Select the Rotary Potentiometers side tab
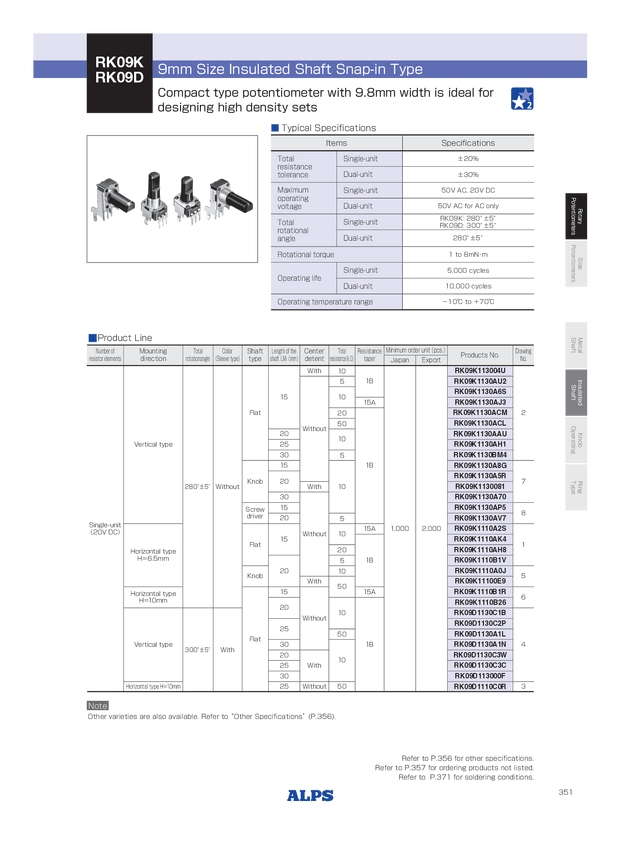This screenshot has height=850, width=621. pos(576,216)
